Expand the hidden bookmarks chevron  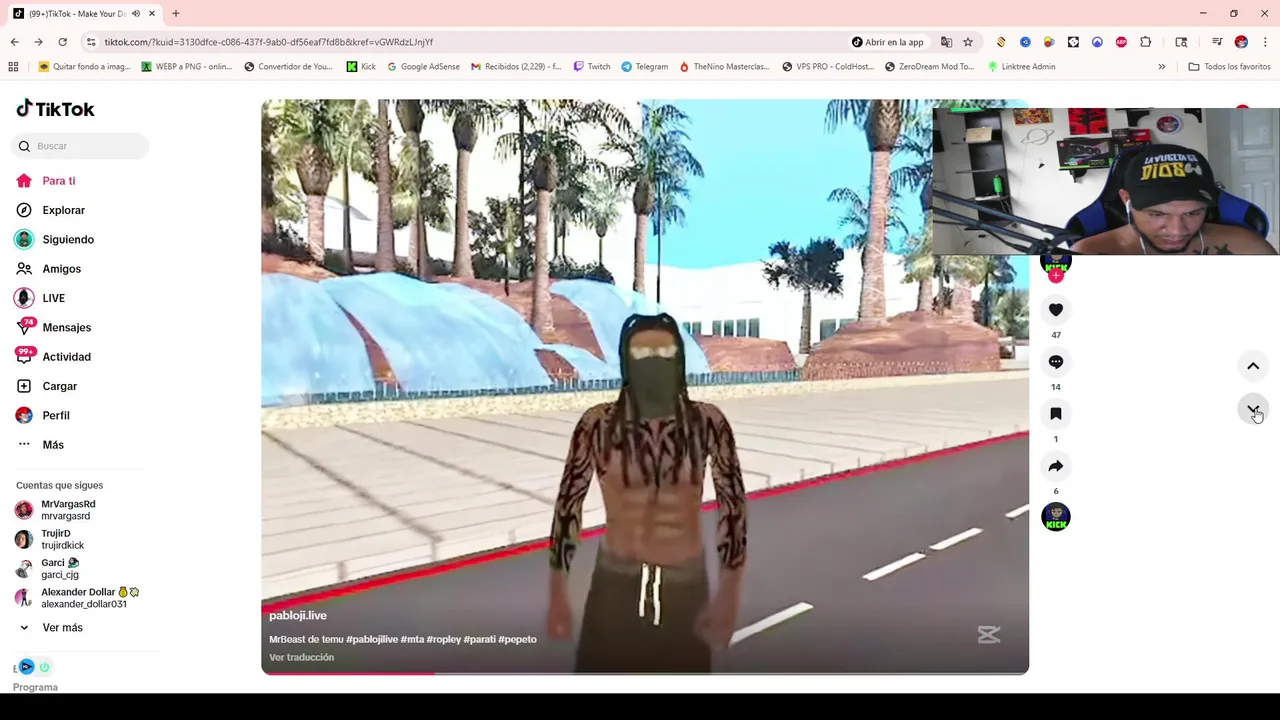click(x=1161, y=67)
